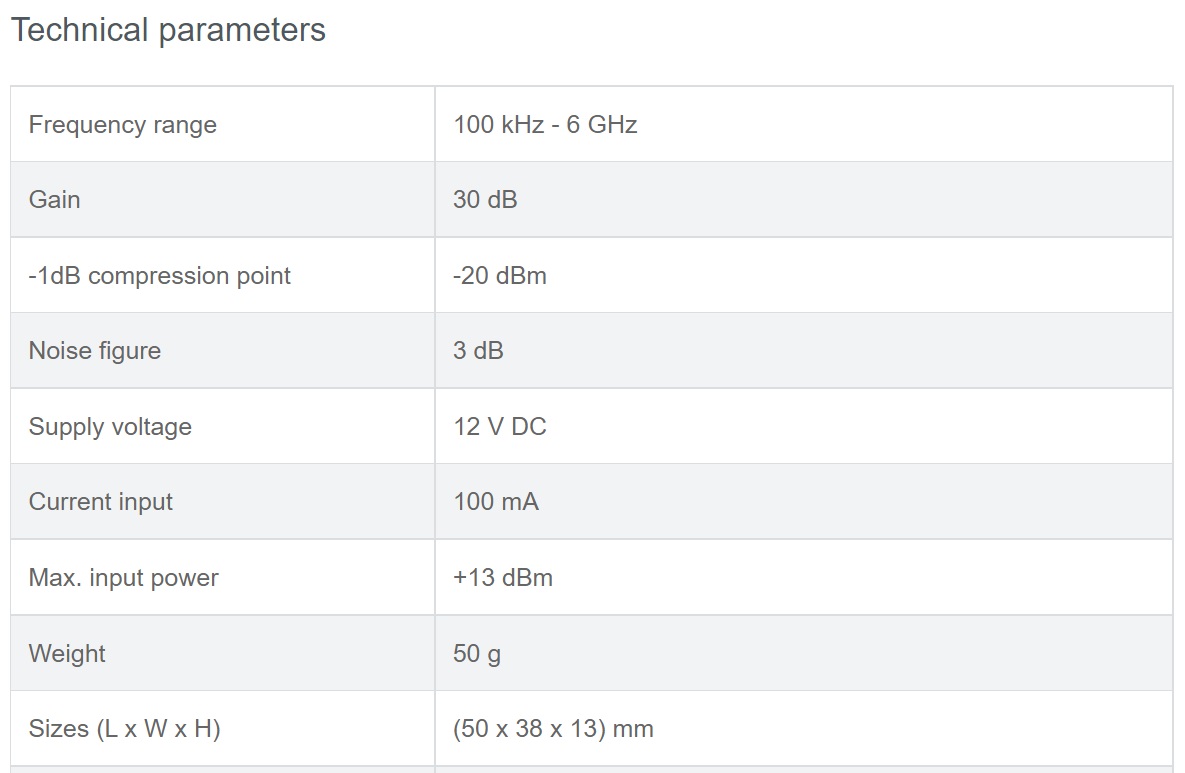Screen dimensions: 1185x773
Task: Click the (50 x 38 x 13) mm value
Action: coord(553,729)
